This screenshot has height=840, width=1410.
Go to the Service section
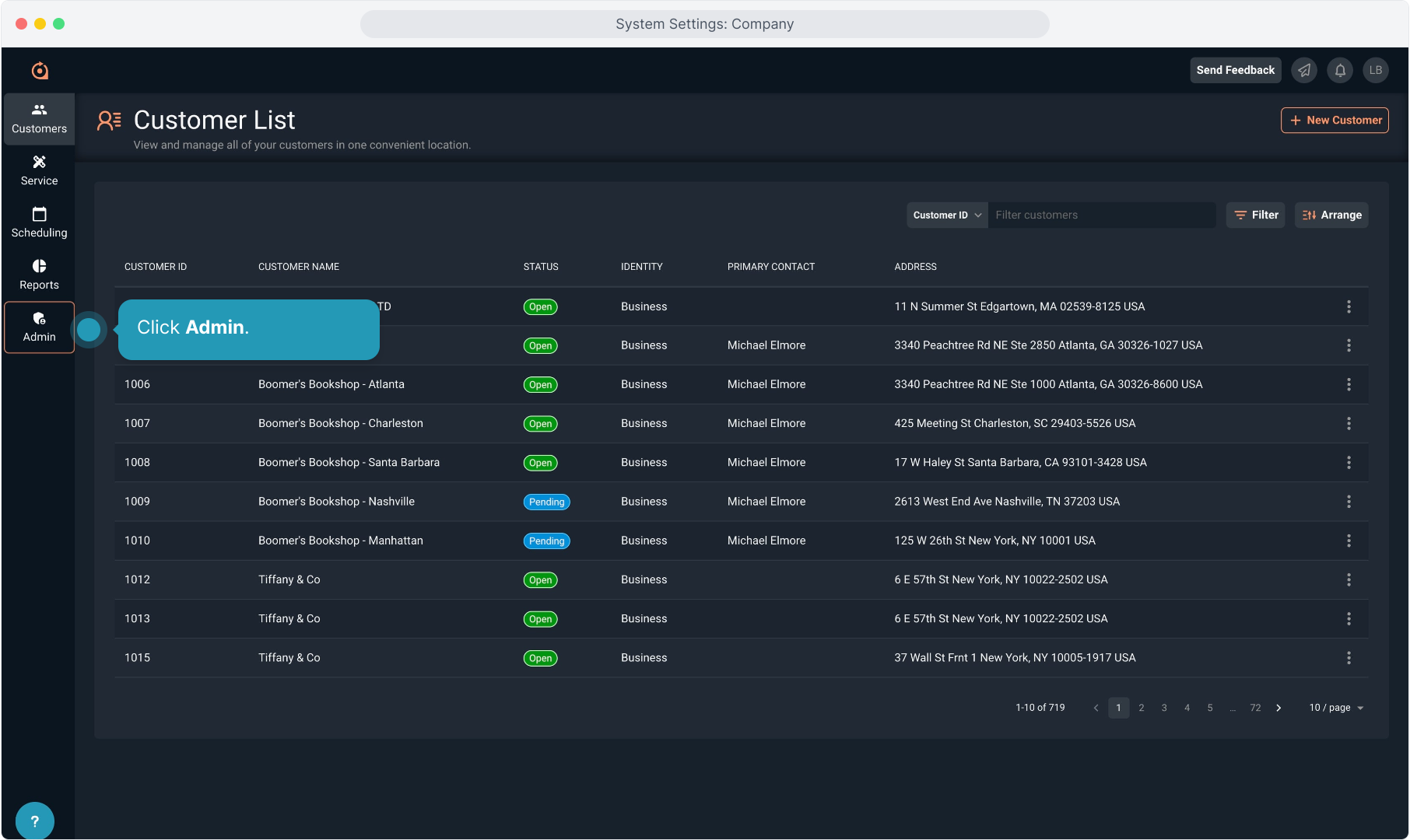39,170
